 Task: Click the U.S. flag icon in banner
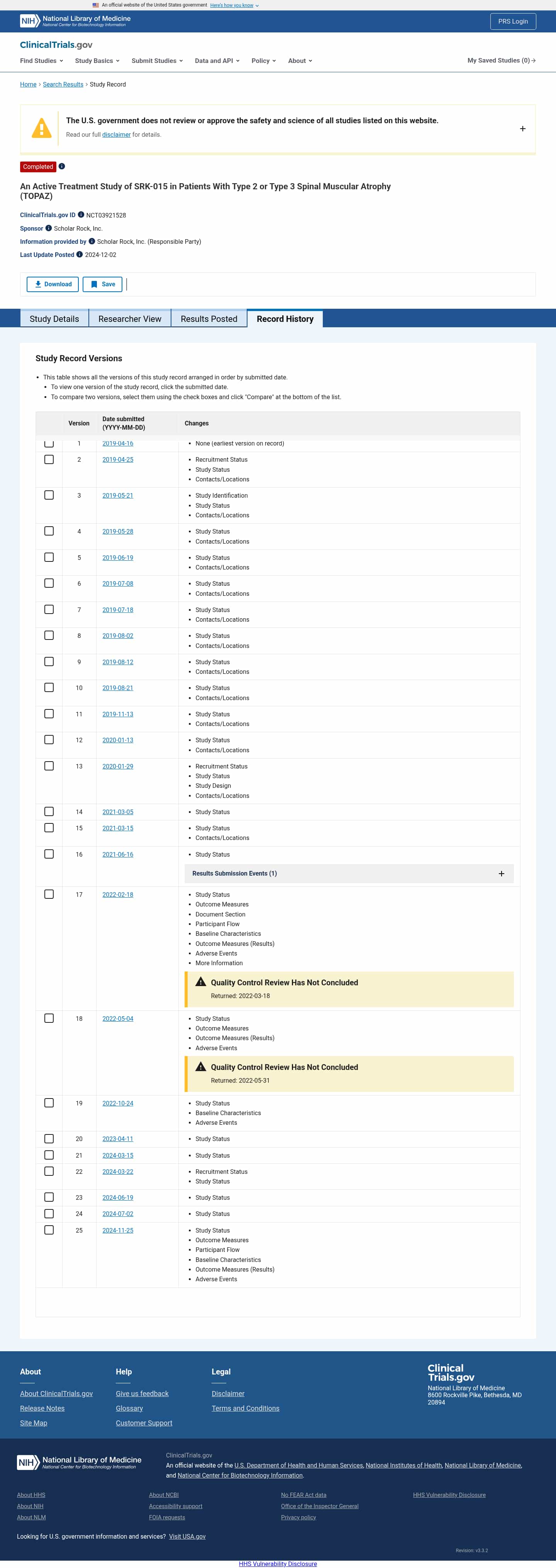point(95,5)
